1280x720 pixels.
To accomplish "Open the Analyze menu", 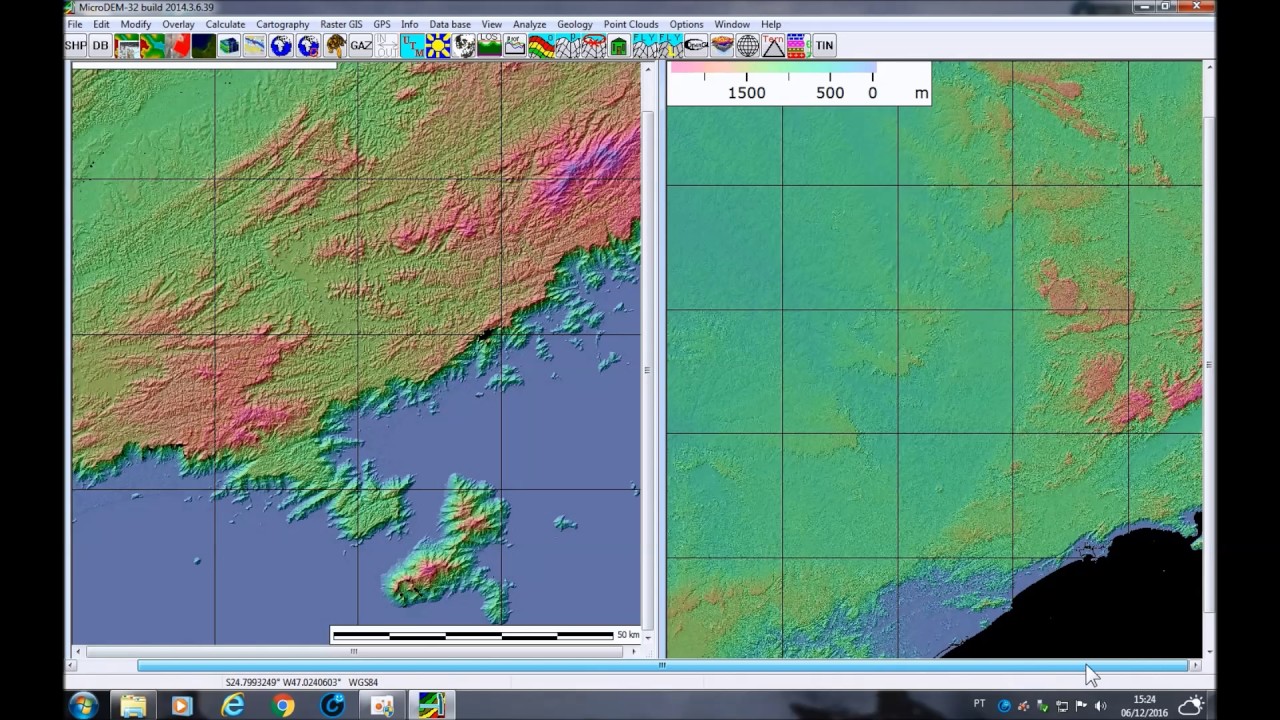I will pyautogui.click(x=530, y=24).
